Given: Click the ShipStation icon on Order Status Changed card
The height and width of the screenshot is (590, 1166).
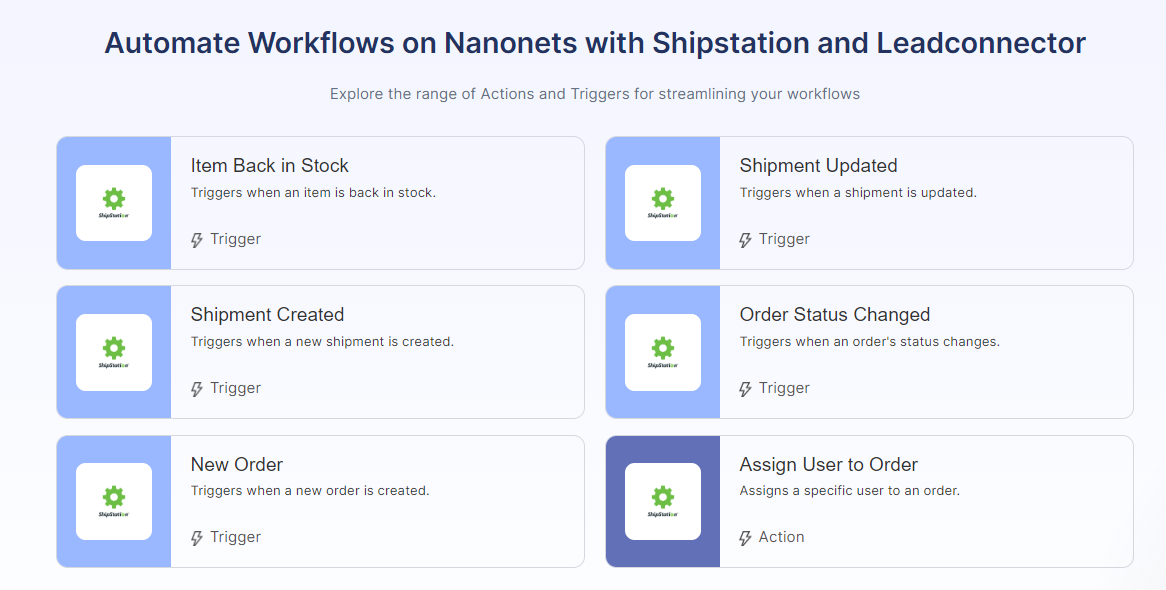Looking at the screenshot, I should pyautogui.click(x=662, y=352).
